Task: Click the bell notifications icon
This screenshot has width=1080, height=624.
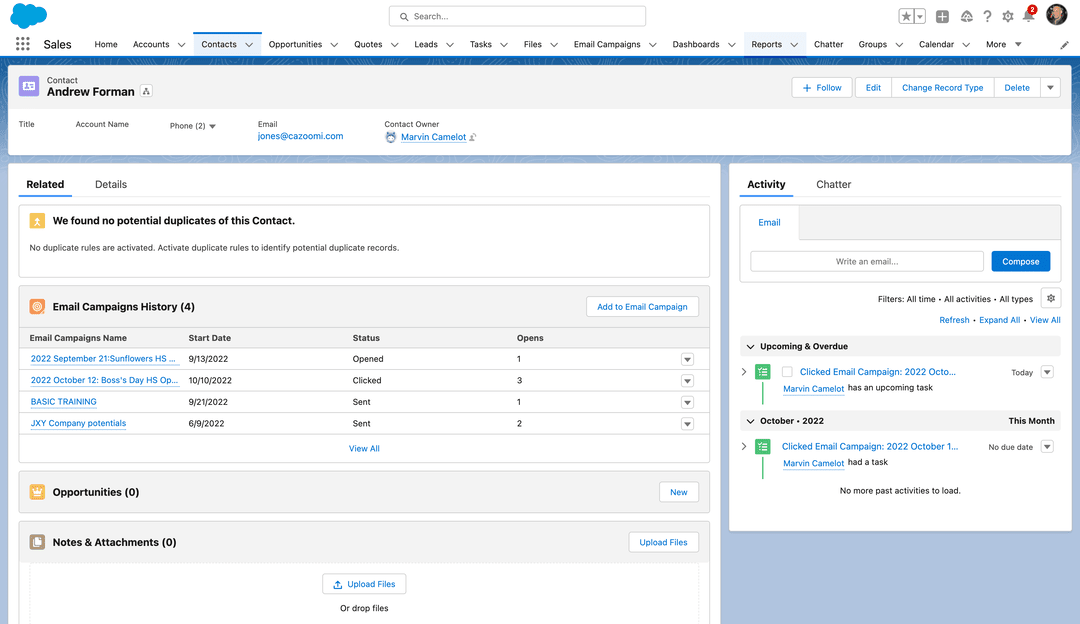Action: click(1026, 15)
